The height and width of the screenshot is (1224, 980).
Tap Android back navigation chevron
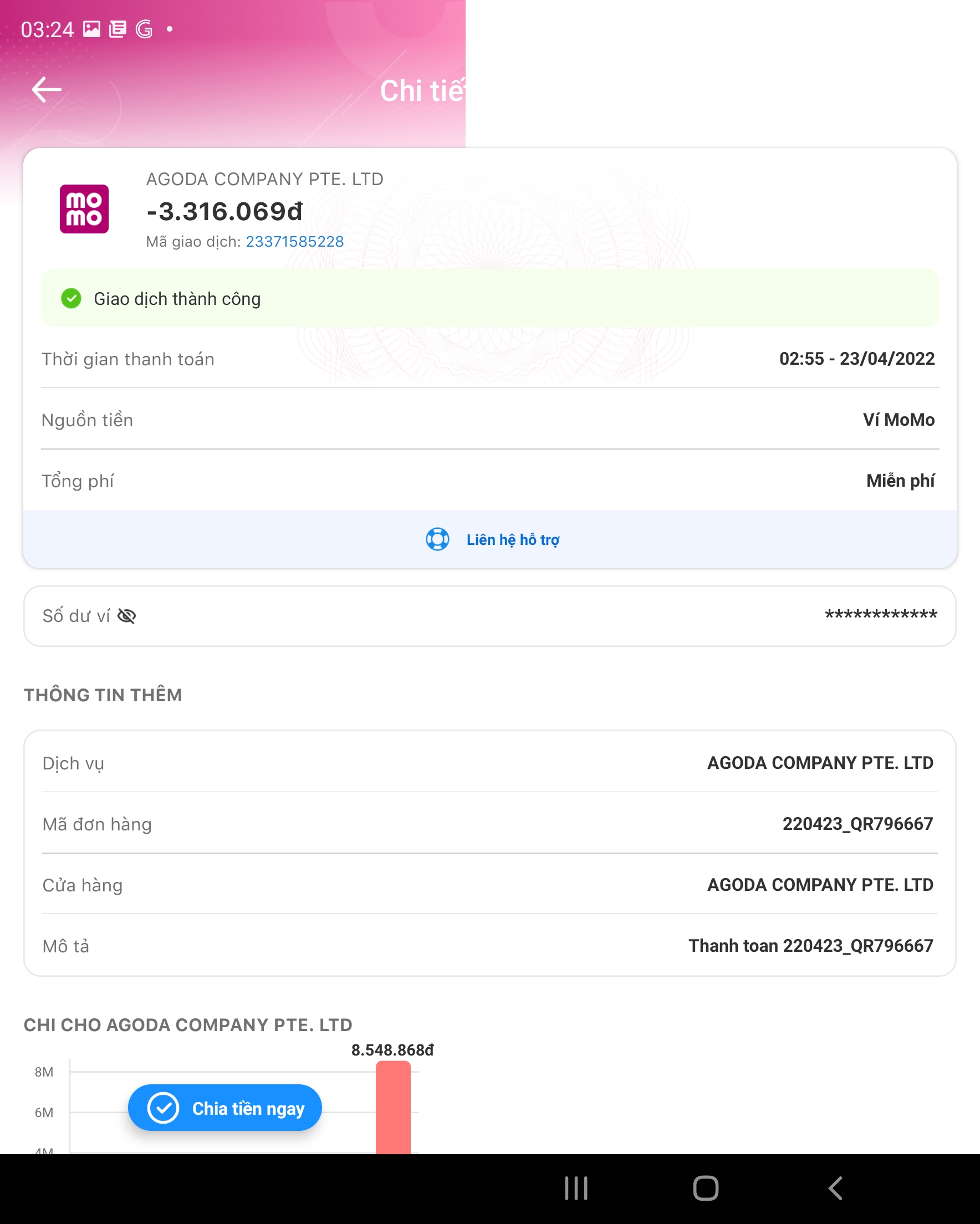(835, 1187)
